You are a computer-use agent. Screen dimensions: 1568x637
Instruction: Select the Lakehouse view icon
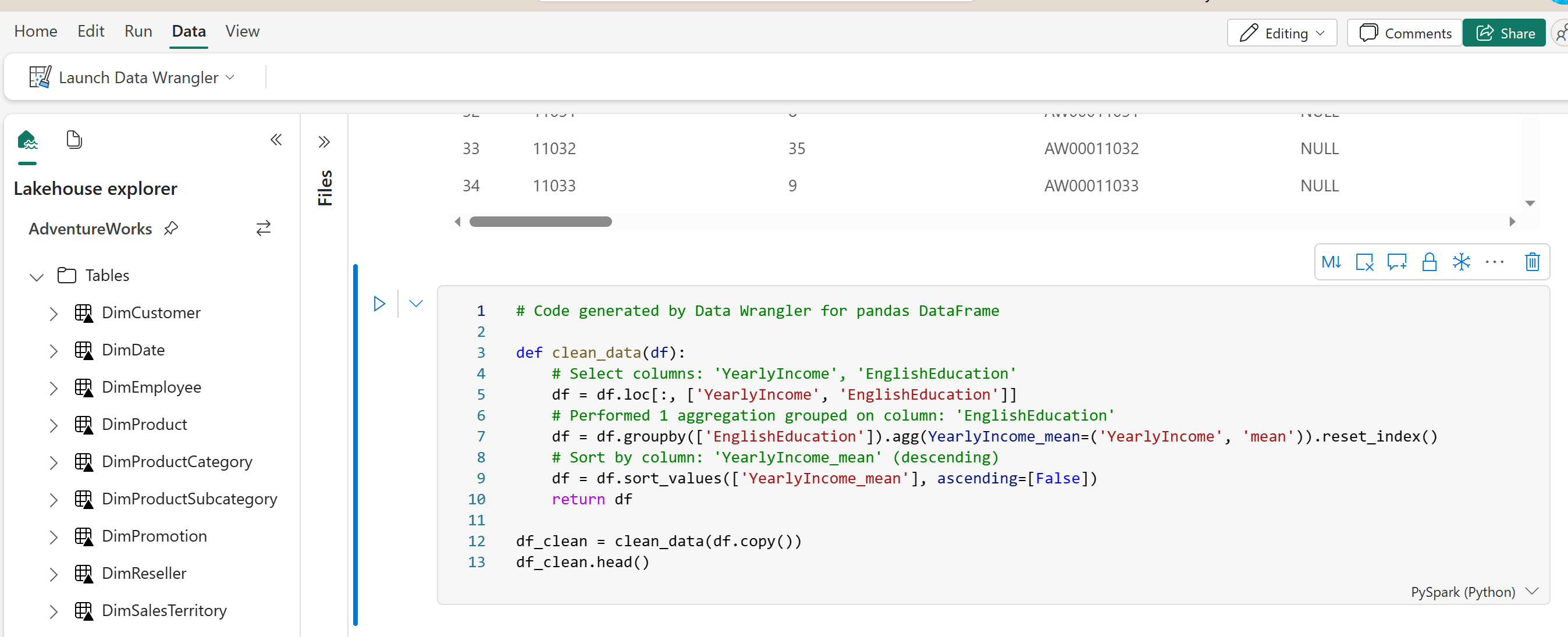coord(27,140)
